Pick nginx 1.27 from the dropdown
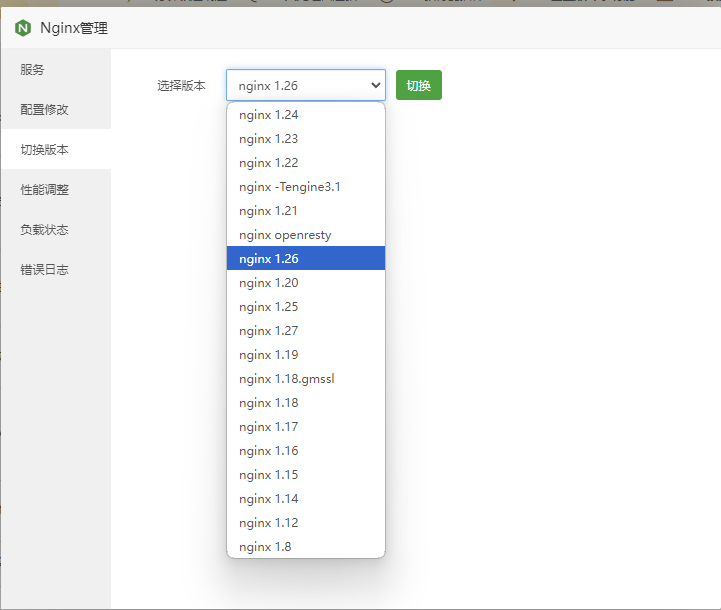This screenshot has width=721, height=610. click(x=306, y=331)
